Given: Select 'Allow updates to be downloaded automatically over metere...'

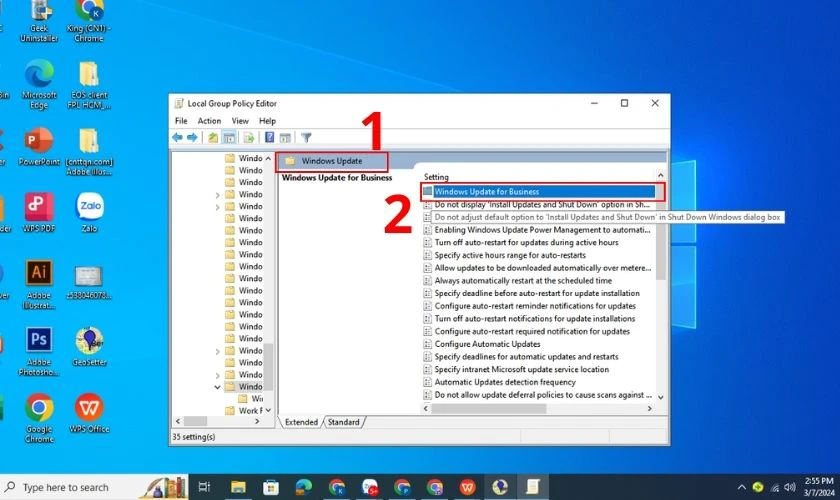Looking at the screenshot, I should click(538, 268).
